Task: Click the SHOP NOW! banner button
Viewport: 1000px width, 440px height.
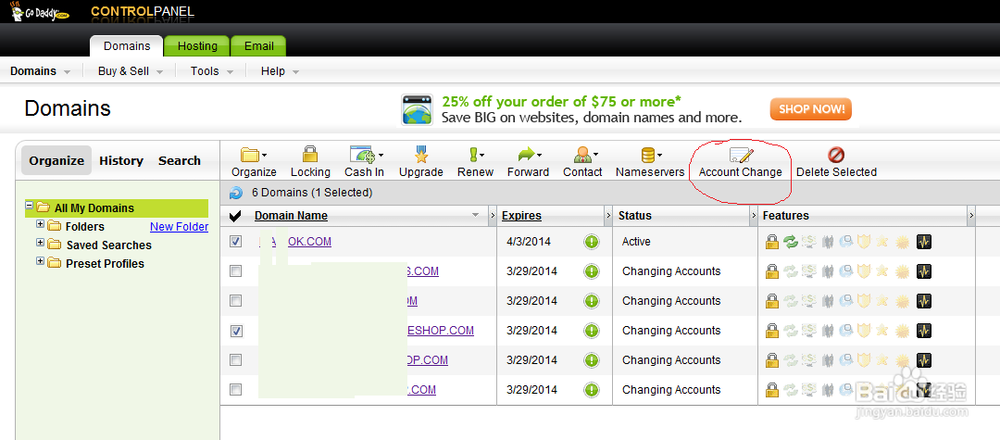Action: click(811, 109)
